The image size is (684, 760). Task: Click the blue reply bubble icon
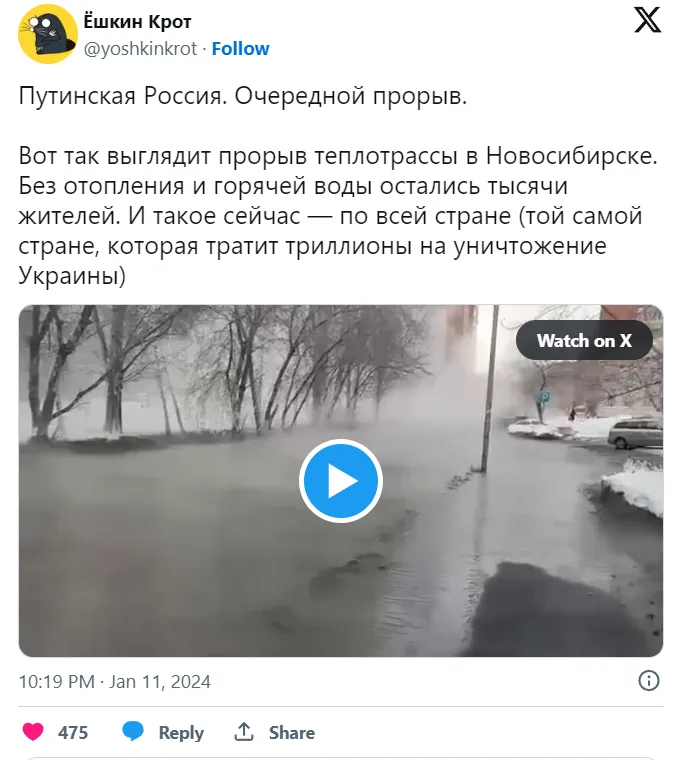coord(133,731)
